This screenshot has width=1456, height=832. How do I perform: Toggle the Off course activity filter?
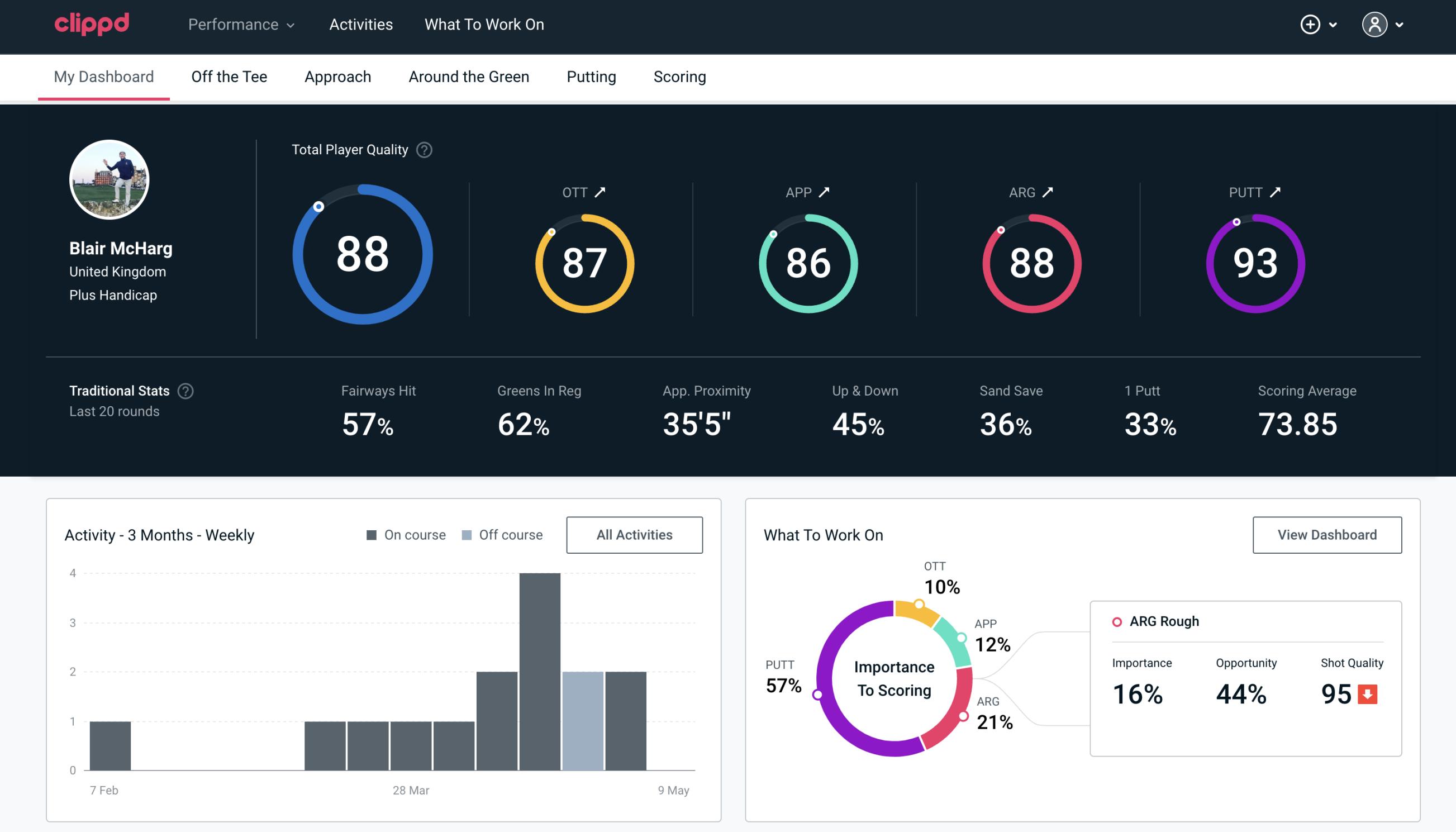[x=502, y=535]
